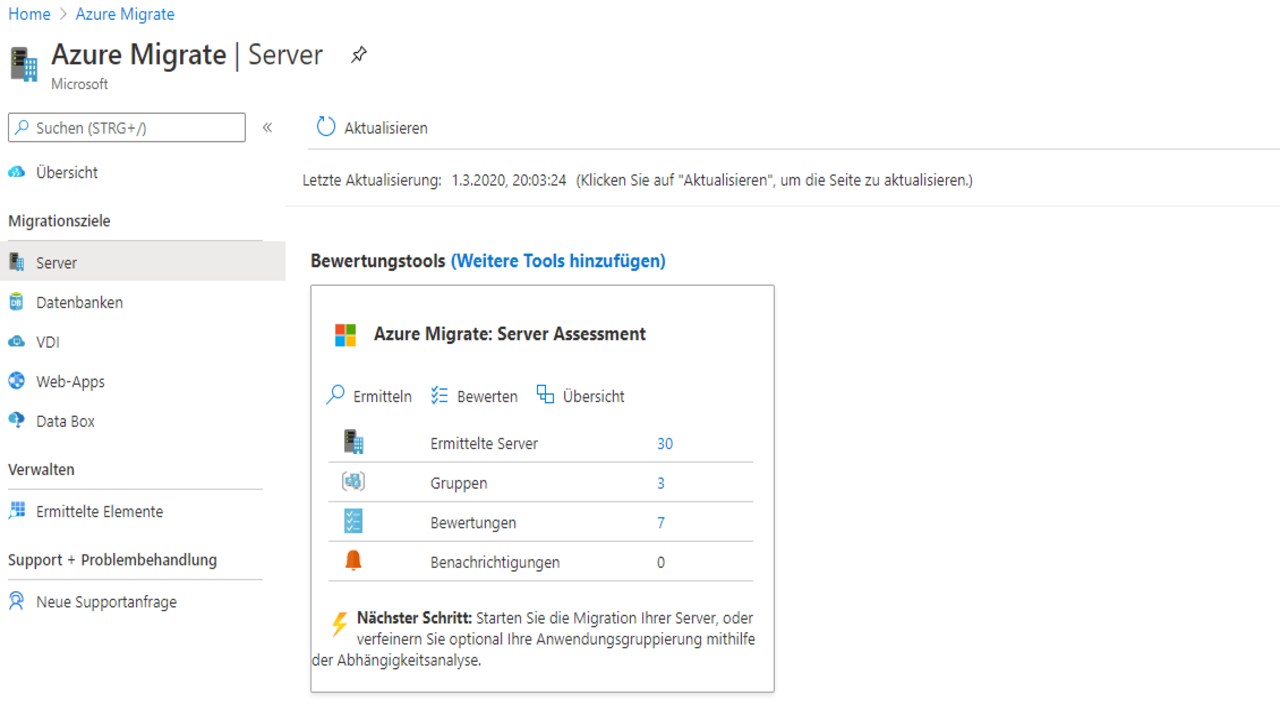1280x720 pixels.
Task: Open the 30 discovered servers count
Action: tap(665, 443)
